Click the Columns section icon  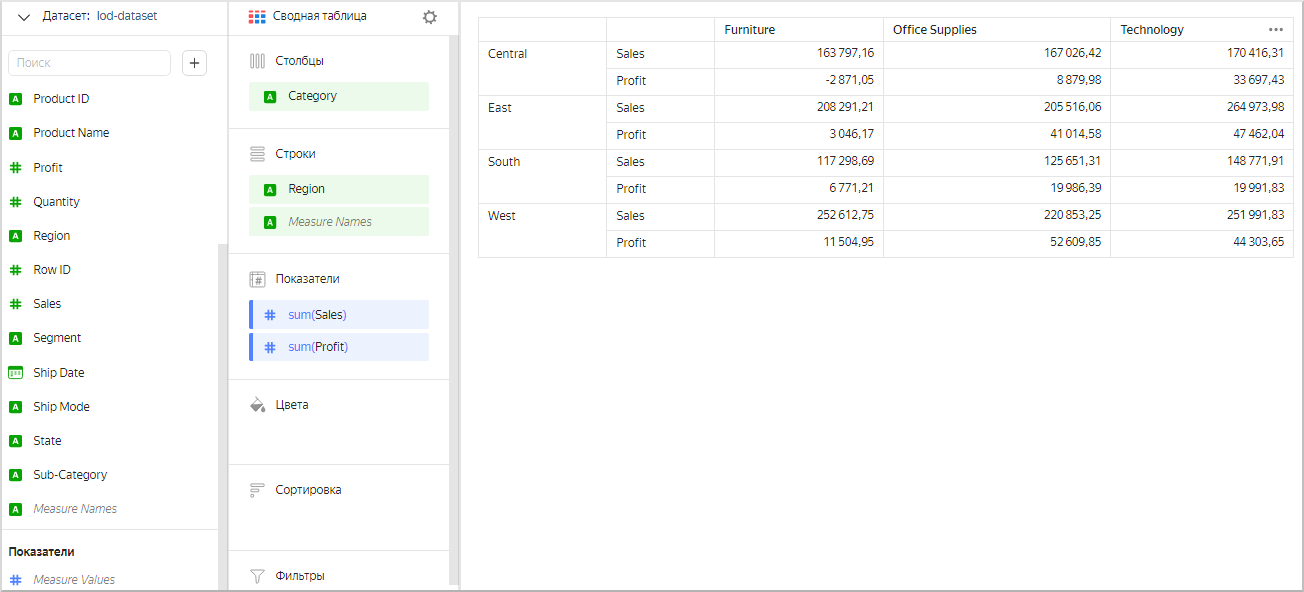pos(257,61)
